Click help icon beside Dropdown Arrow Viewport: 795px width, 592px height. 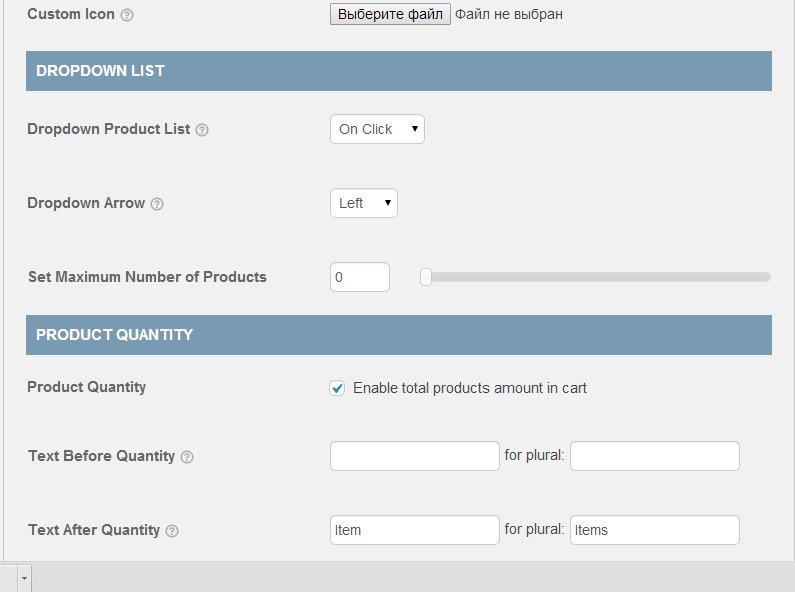pyautogui.click(x=157, y=204)
